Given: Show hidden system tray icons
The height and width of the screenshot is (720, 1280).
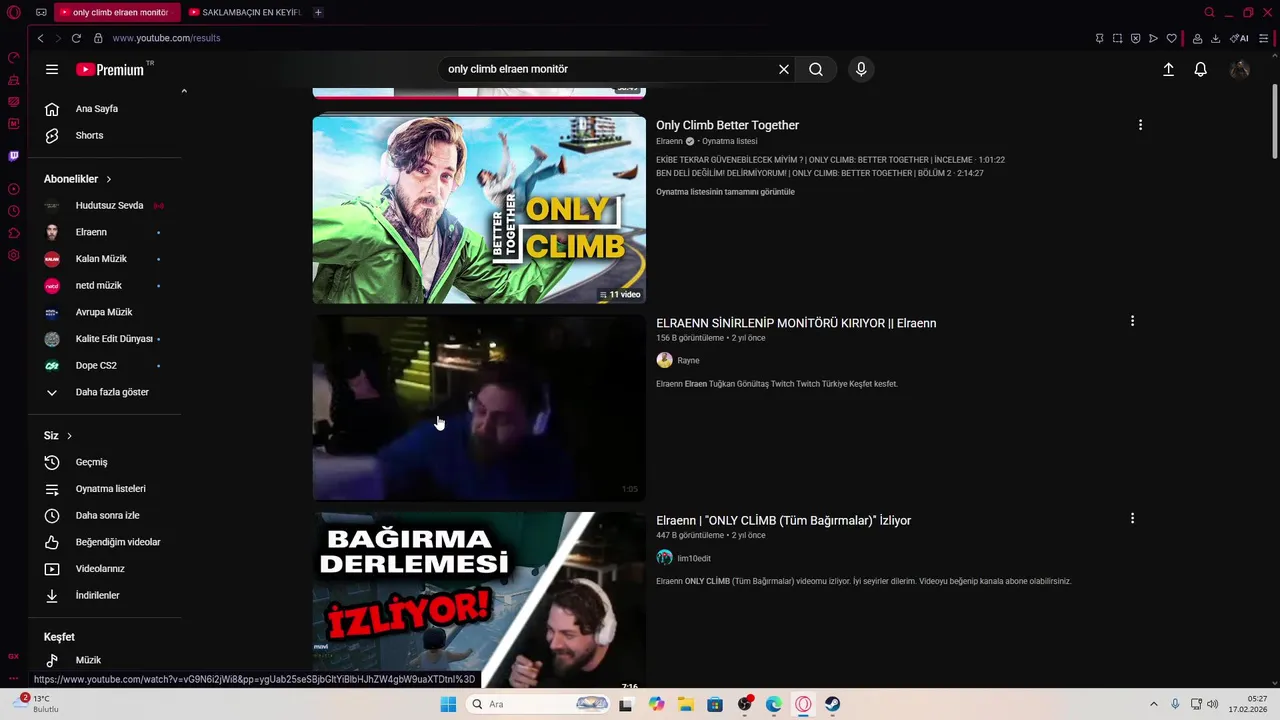Looking at the screenshot, I should 1153,704.
